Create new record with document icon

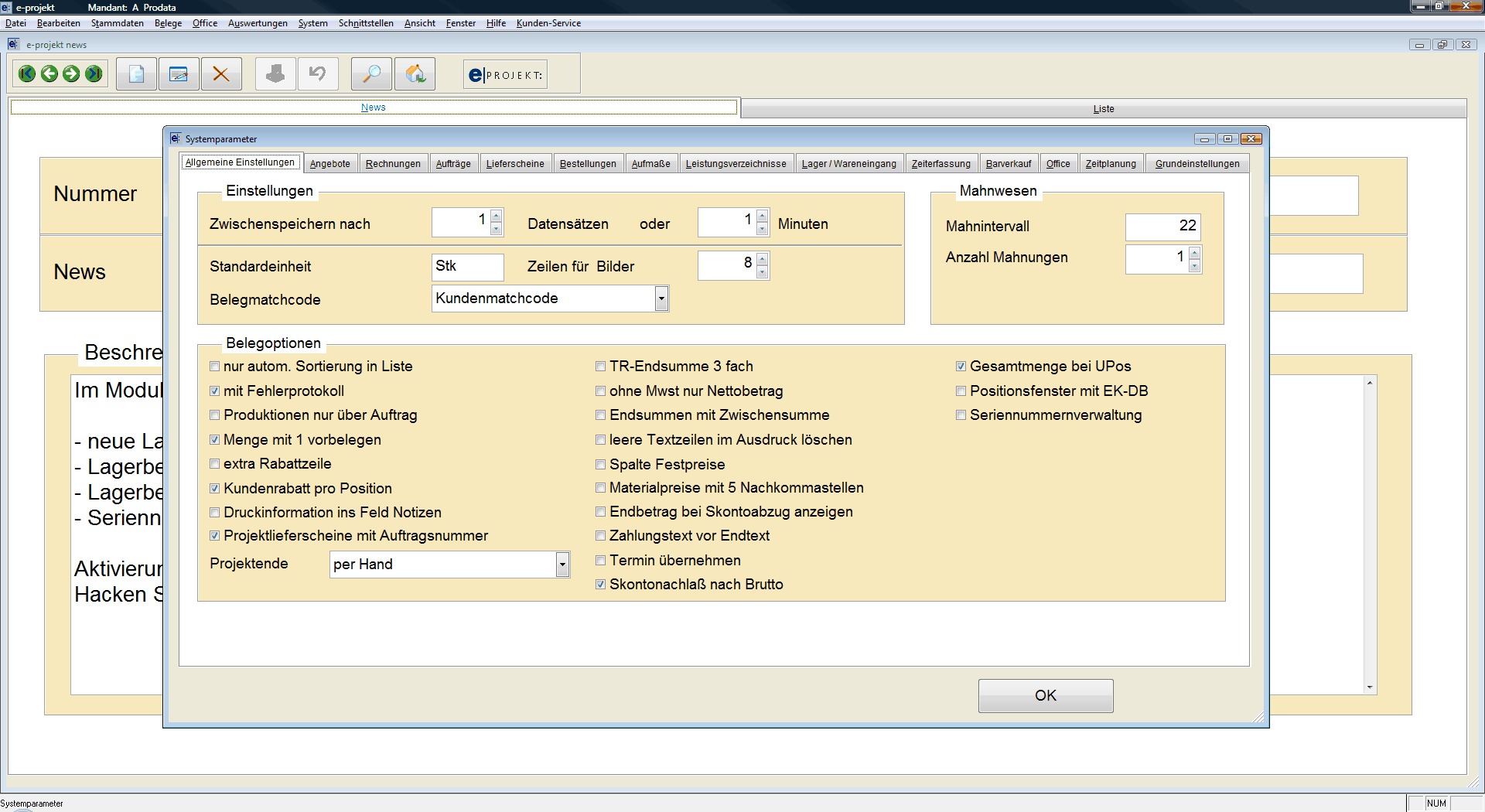137,74
